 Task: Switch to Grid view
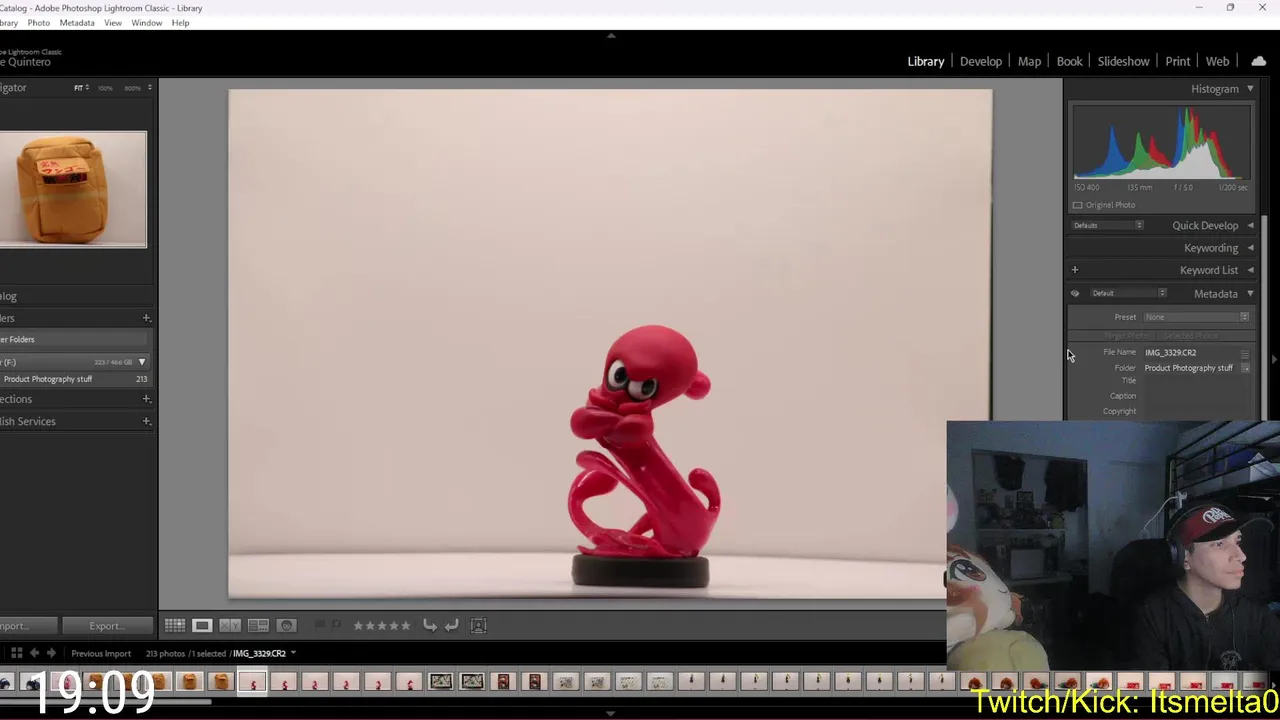[x=175, y=625]
